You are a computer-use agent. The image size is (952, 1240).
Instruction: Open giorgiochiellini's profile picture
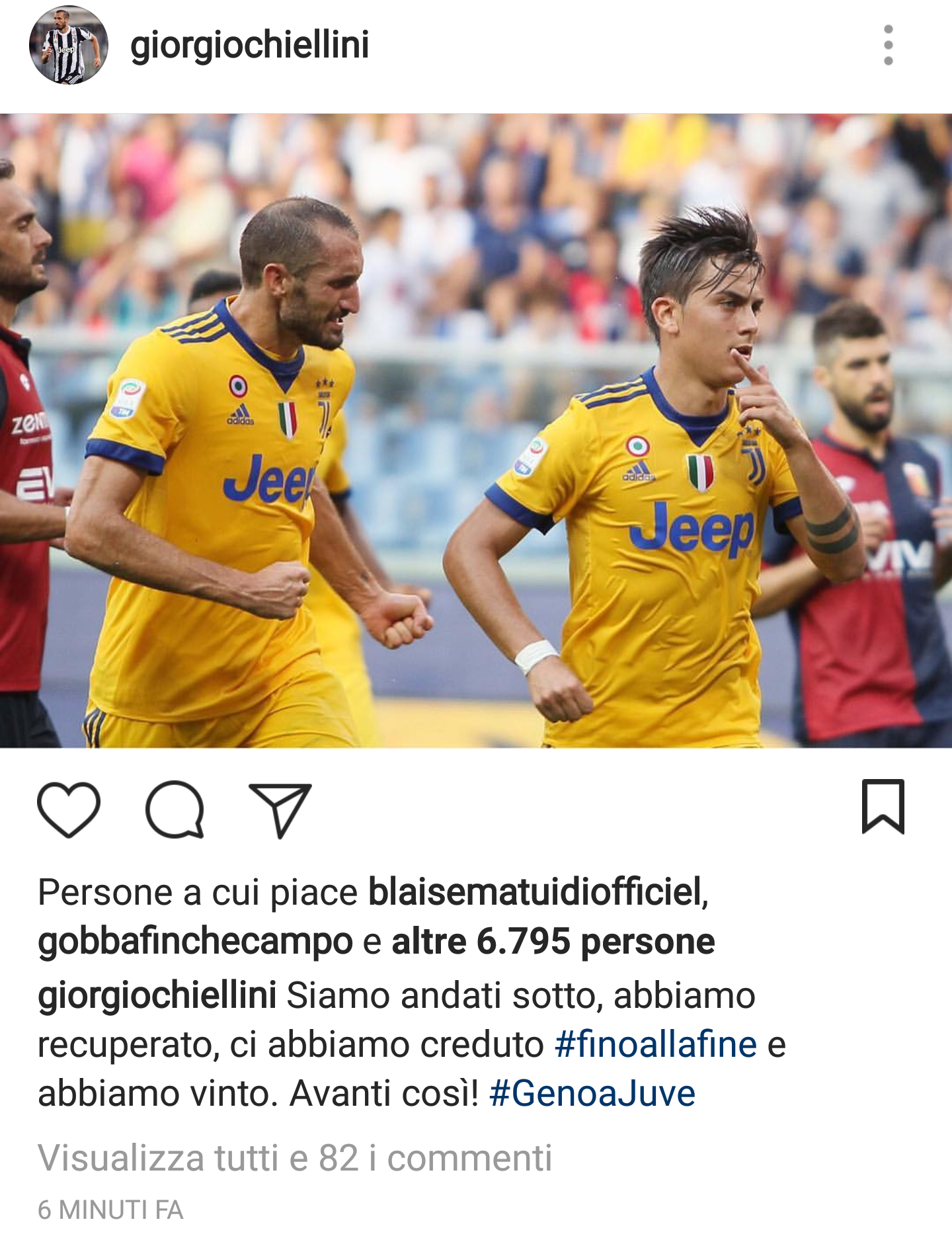(x=69, y=45)
